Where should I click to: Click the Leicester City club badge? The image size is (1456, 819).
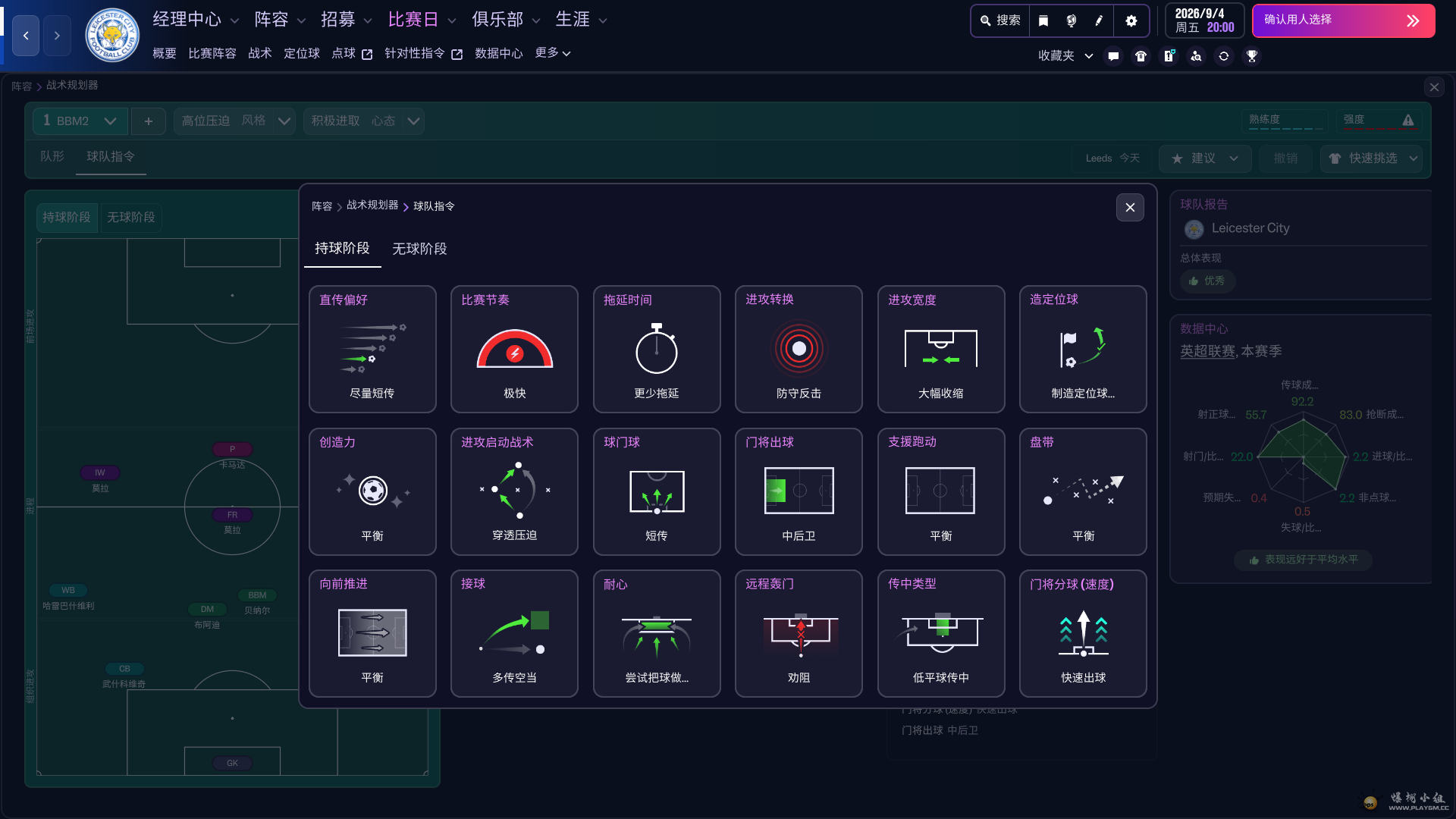[112, 35]
